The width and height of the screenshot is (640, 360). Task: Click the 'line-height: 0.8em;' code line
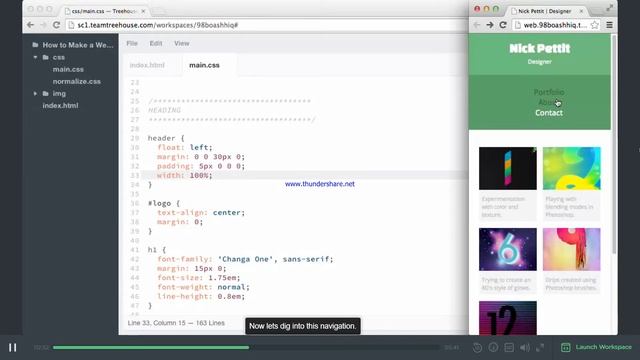[201, 296]
